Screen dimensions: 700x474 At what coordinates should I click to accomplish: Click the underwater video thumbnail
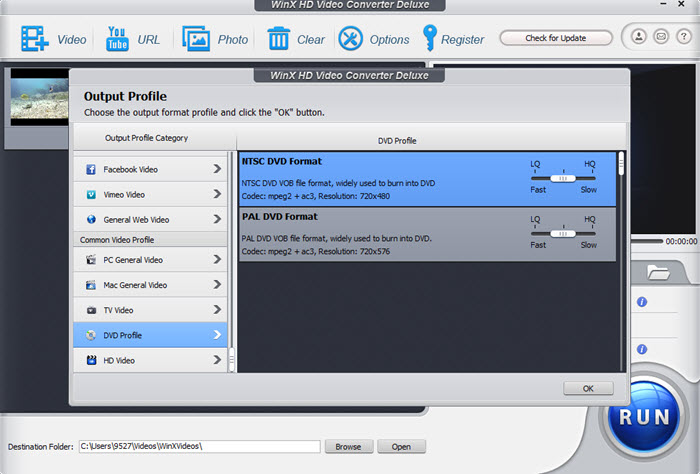click(x=39, y=97)
